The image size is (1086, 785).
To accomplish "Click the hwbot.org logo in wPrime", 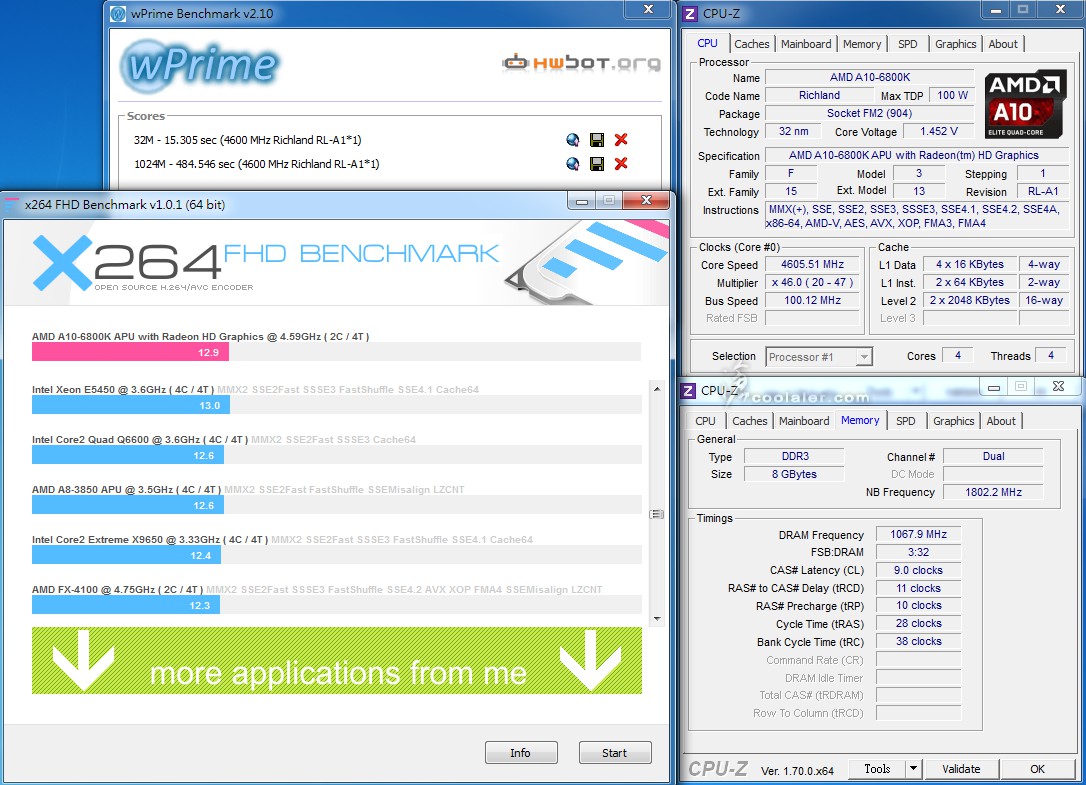I will (x=582, y=63).
